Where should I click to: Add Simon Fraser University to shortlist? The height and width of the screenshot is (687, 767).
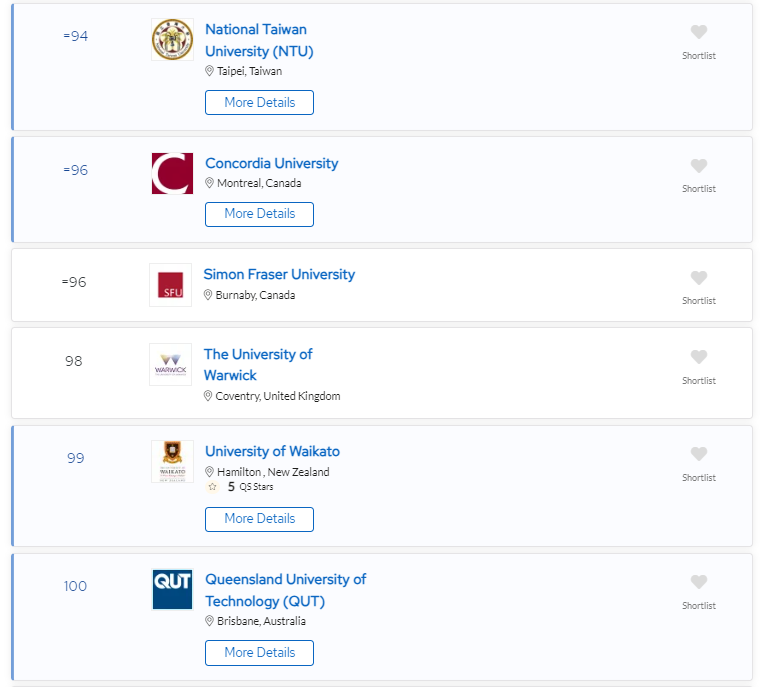tap(699, 278)
